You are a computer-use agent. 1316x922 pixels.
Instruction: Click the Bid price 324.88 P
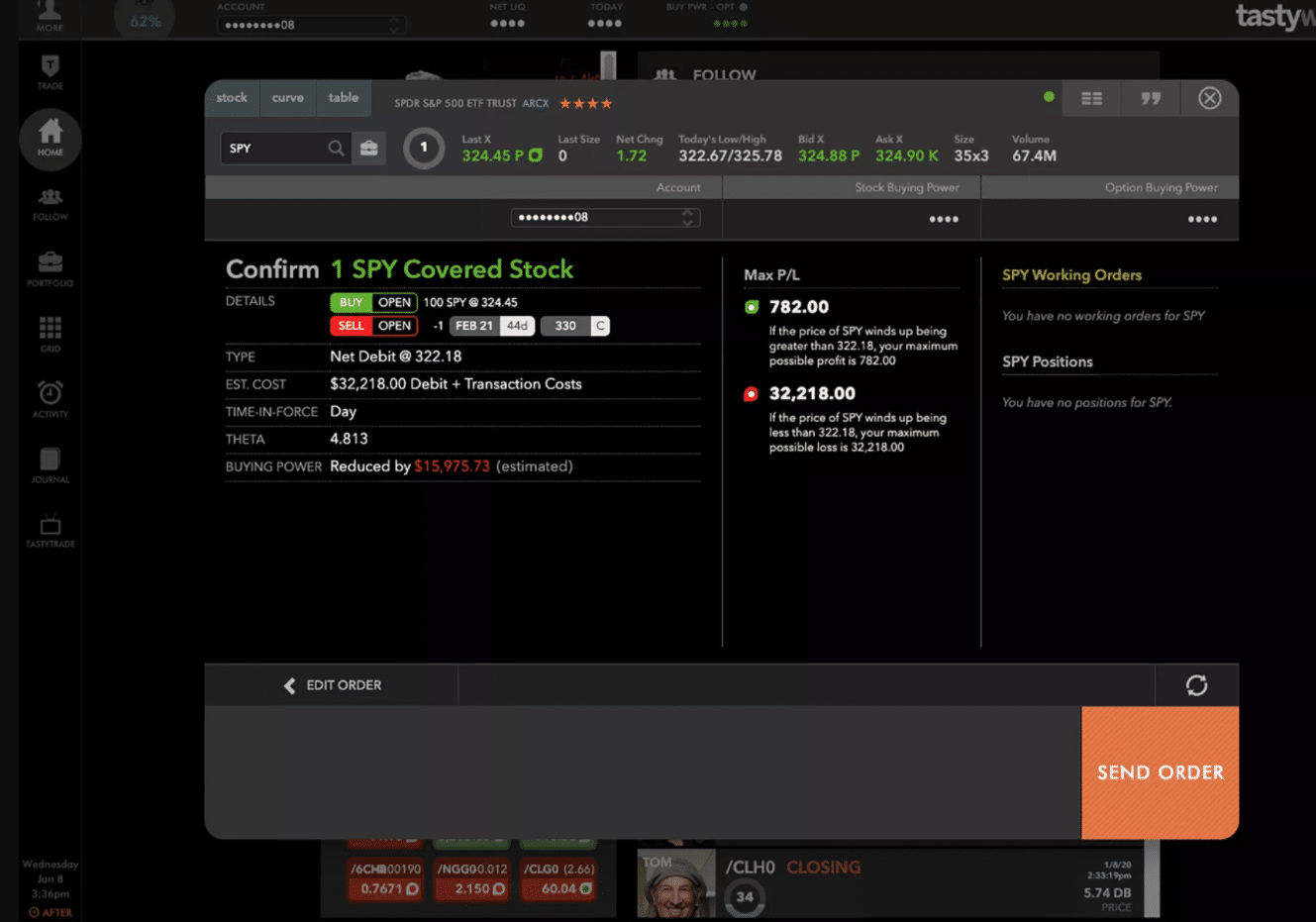829,155
